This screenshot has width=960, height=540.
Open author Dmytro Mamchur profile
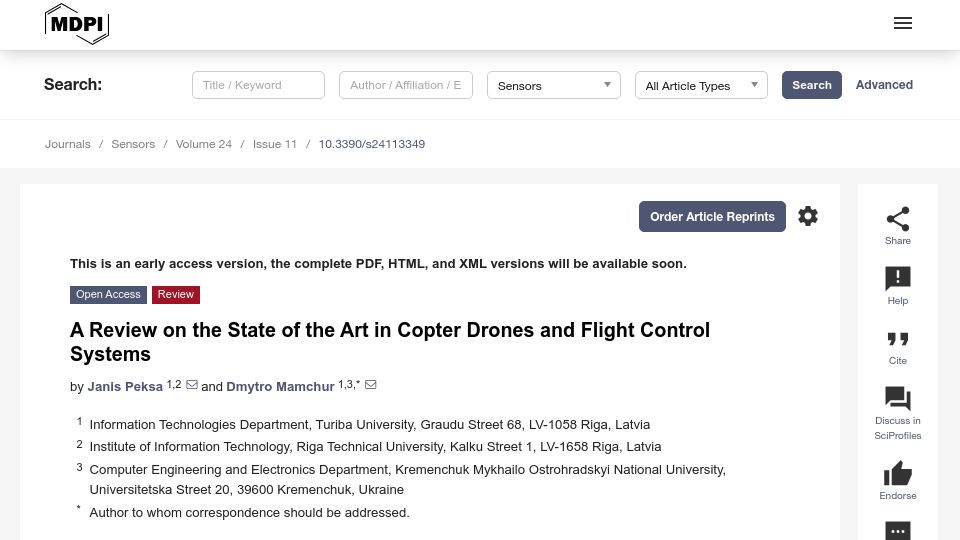click(280, 386)
